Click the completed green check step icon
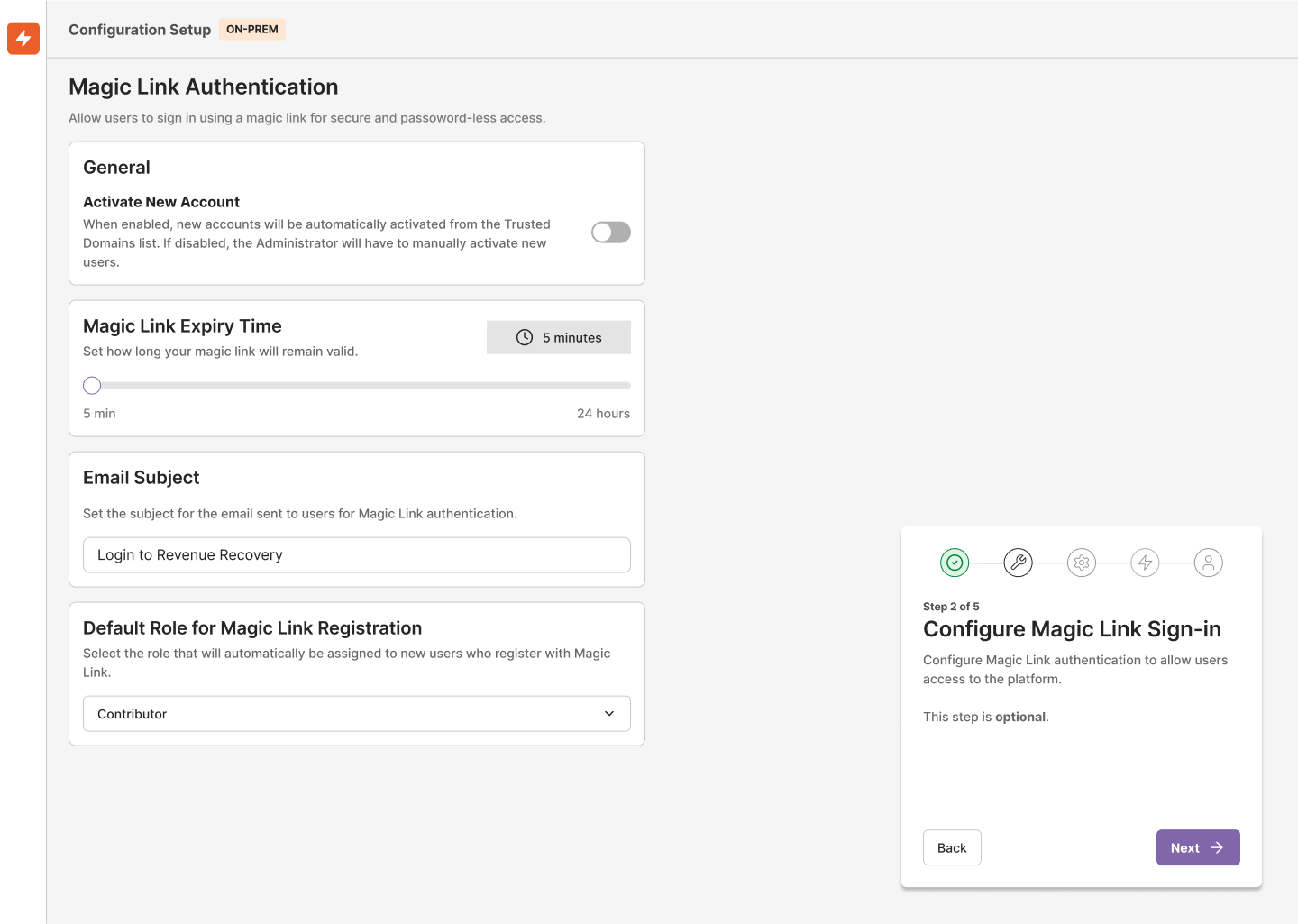 (955, 562)
